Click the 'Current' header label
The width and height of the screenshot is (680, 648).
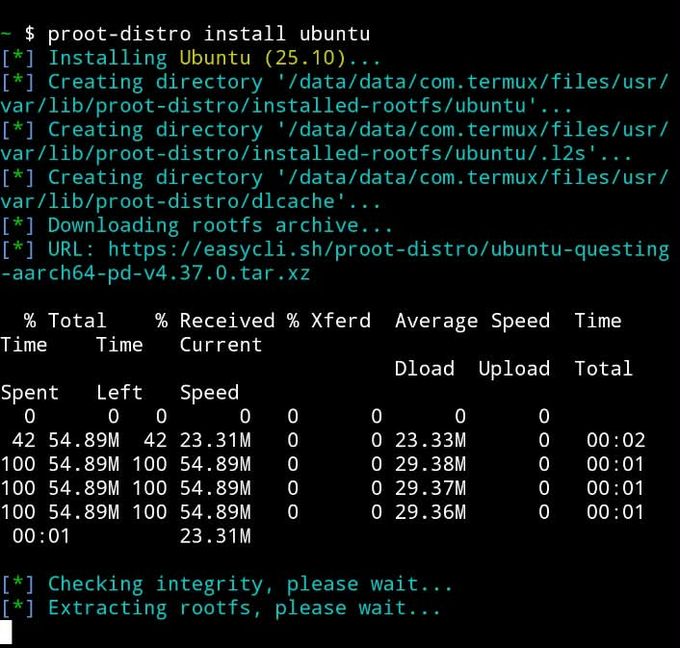point(221,345)
